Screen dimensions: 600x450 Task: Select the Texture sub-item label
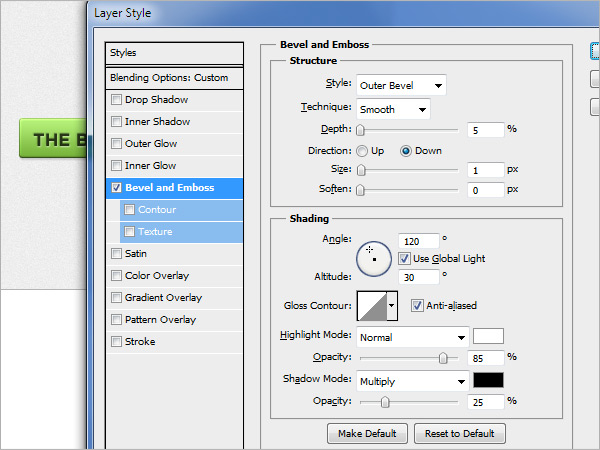[x=155, y=232]
